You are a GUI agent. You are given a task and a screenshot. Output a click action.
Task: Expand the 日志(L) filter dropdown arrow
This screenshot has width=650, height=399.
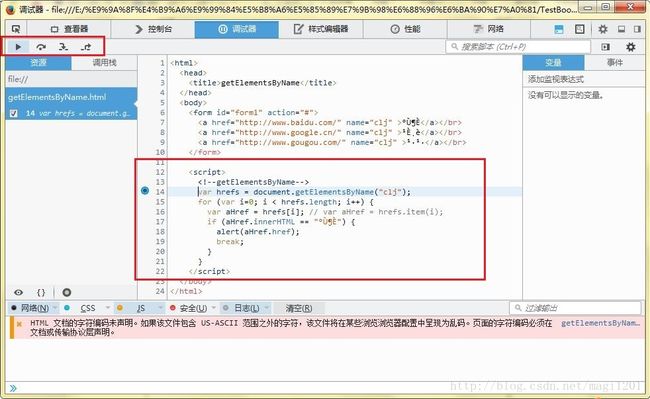[x=267, y=308]
